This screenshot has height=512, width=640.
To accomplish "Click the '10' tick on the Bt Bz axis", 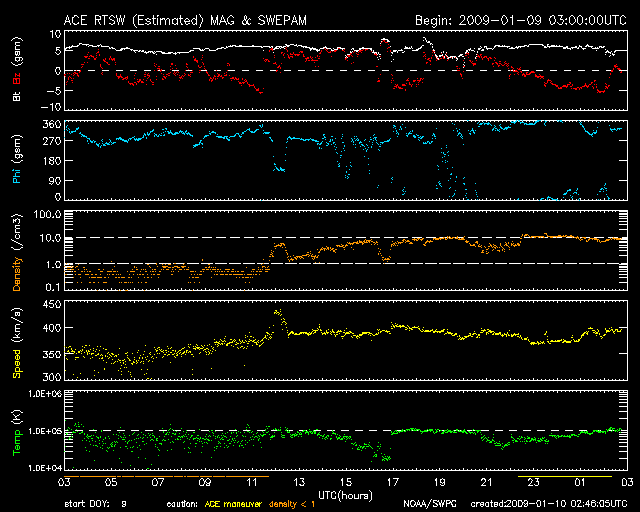I will pyautogui.click(x=55, y=34).
